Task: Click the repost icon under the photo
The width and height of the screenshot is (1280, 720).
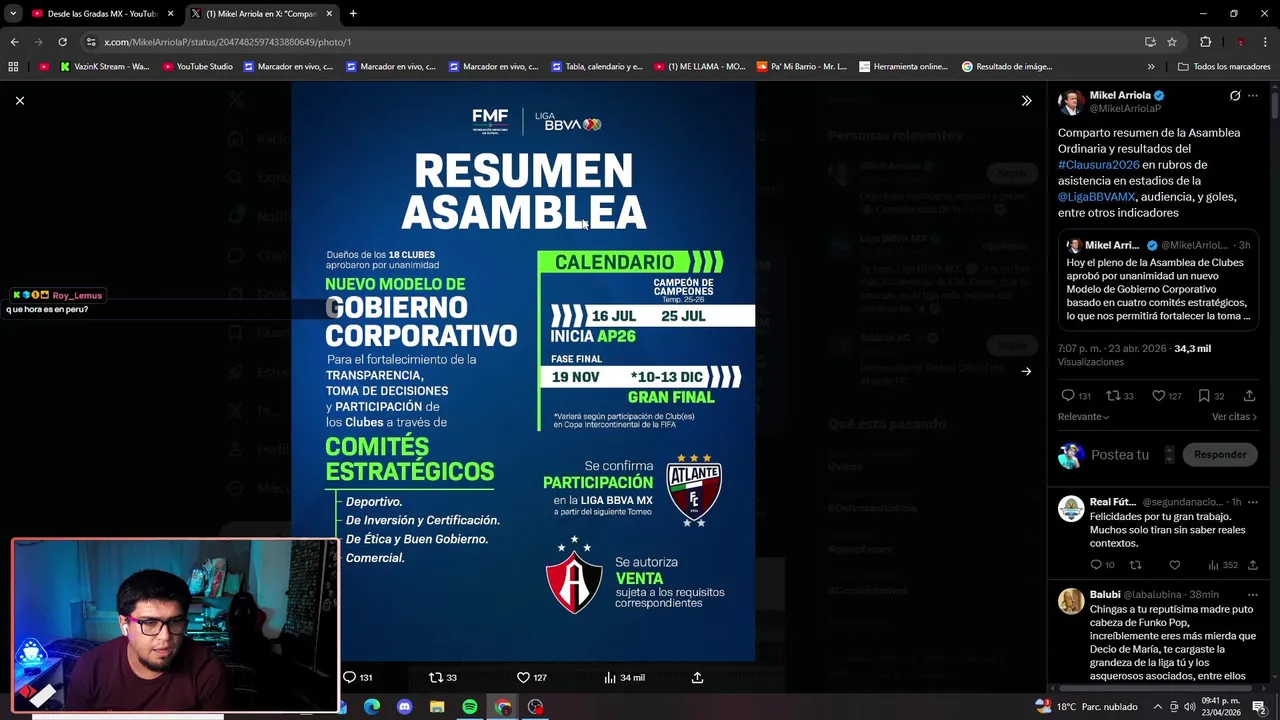Action: pyautogui.click(x=435, y=677)
